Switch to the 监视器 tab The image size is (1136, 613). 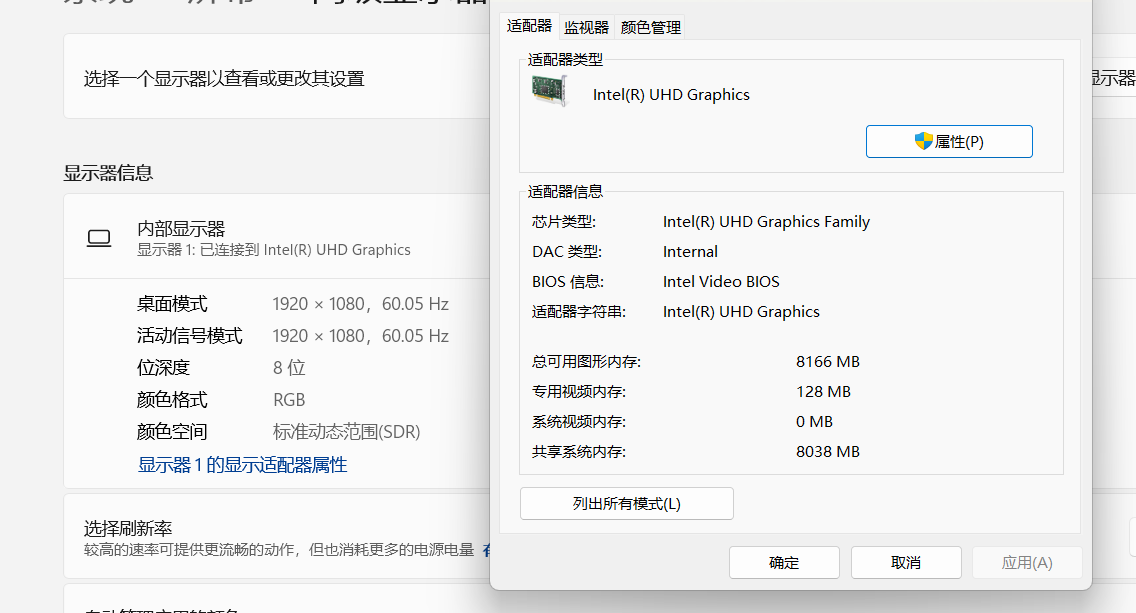click(x=586, y=27)
